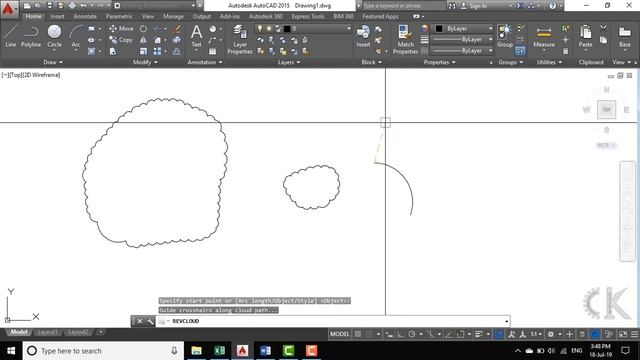640x360 pixels.
Task: Open the View ribbon tab
Action: point(148,16)
